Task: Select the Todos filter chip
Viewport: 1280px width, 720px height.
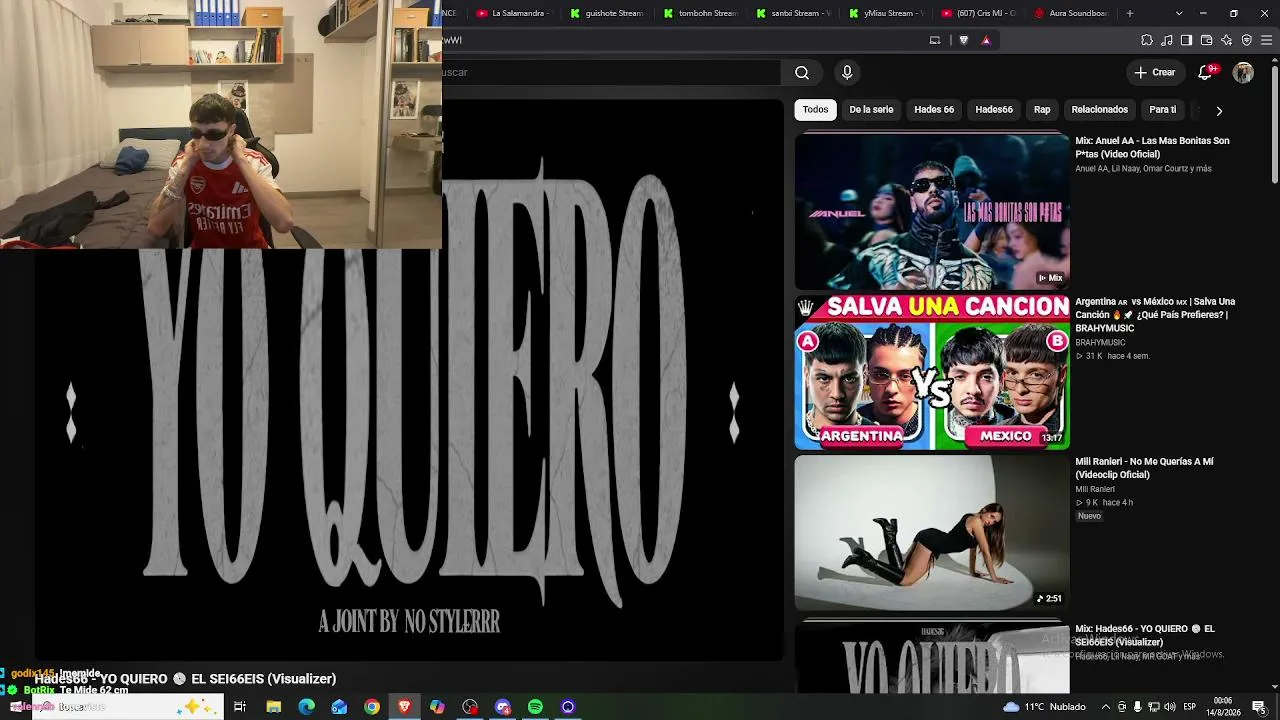Action: pyautogui.click(x=815, y=110)
